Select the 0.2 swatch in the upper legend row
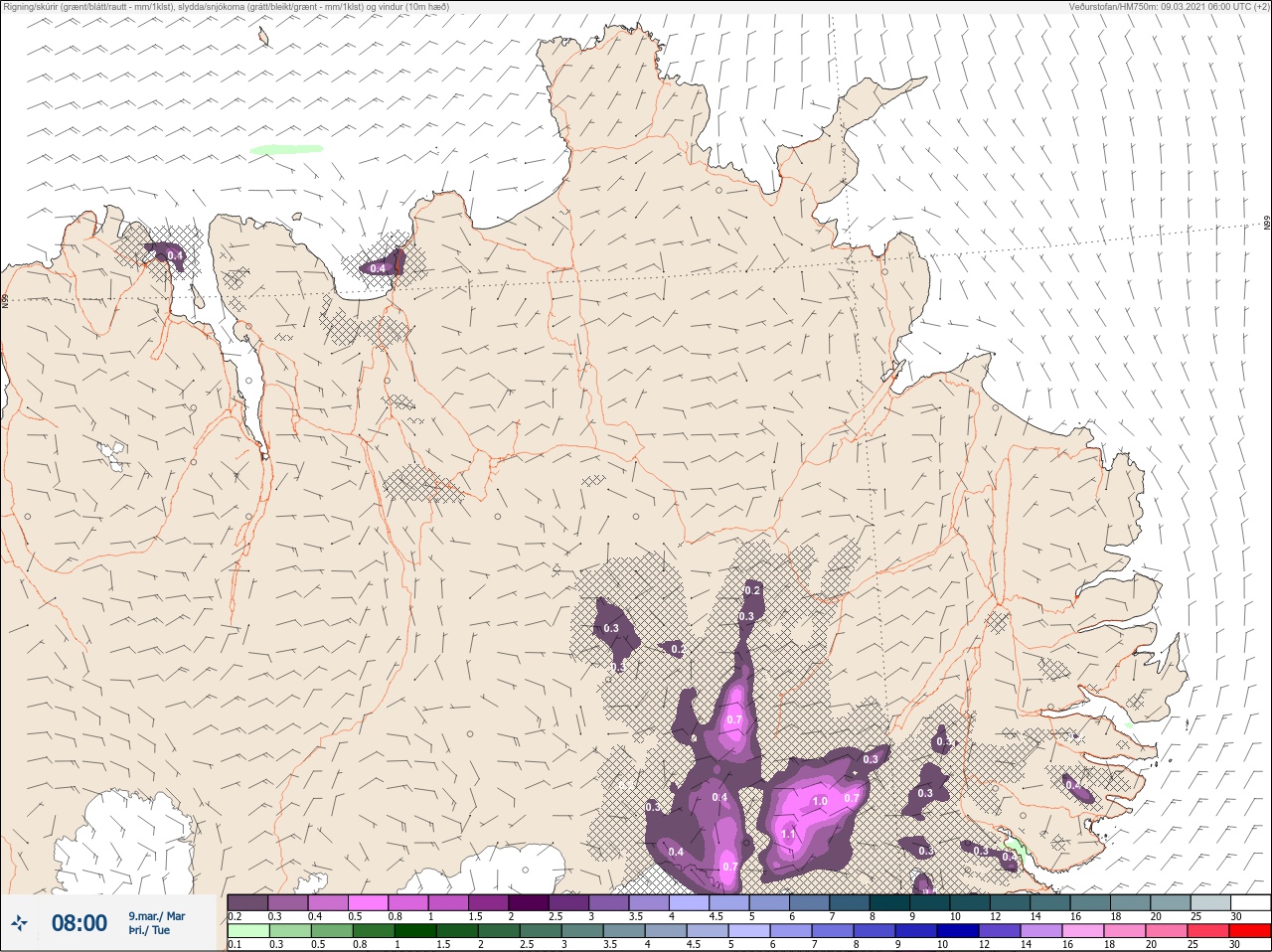 247,902
